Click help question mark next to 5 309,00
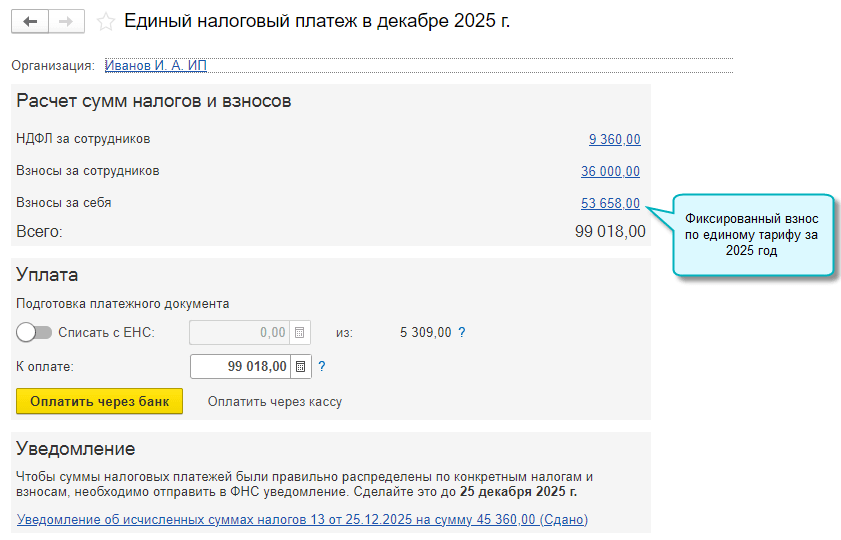The height and width of the screenshot is (540, 841). 462,333
